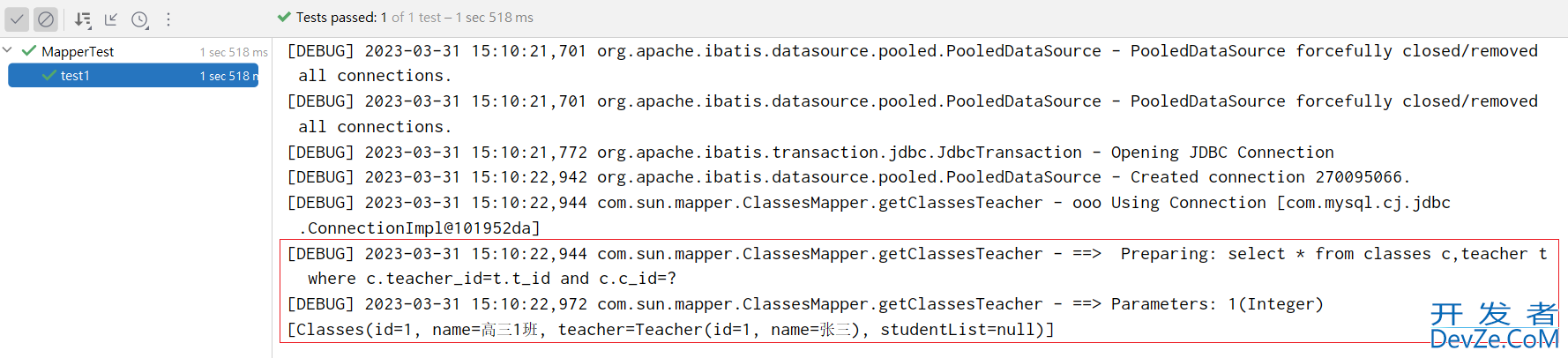Open the three-dot more options menu
Viewport: 1568px width, 358px height.
pyautogui.click(x=168, y=19)
